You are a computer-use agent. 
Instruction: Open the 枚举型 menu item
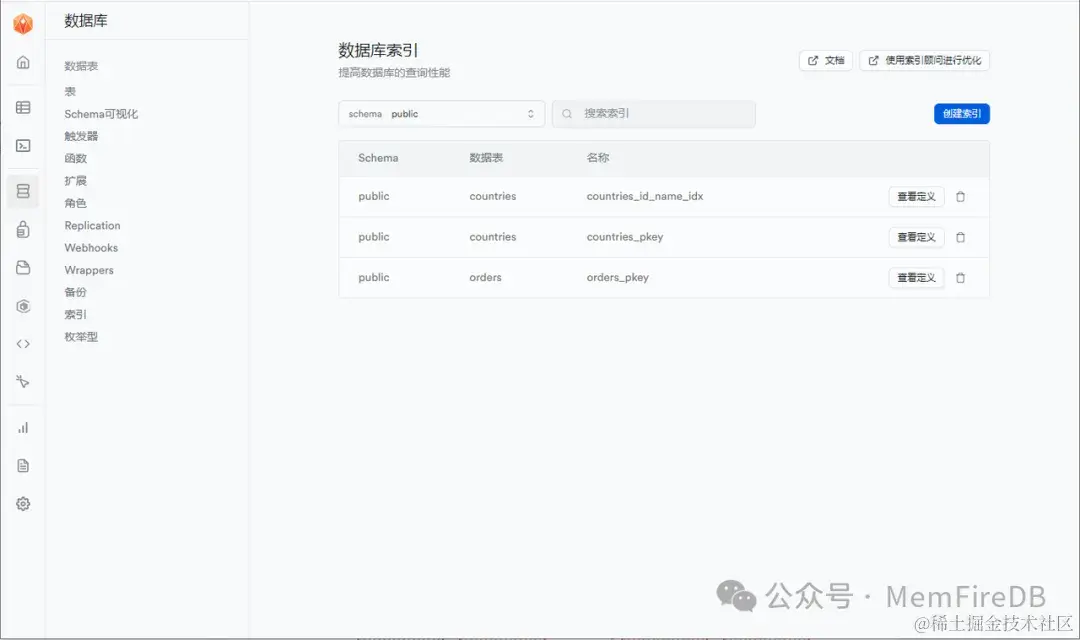click(x=81, y=337)
